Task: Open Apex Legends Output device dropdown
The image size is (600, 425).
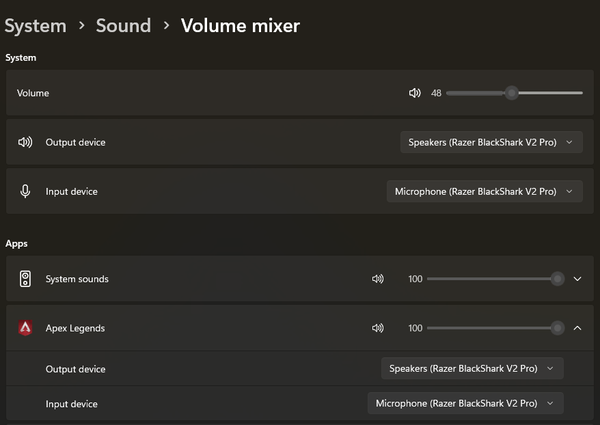Action: (472, 368)
